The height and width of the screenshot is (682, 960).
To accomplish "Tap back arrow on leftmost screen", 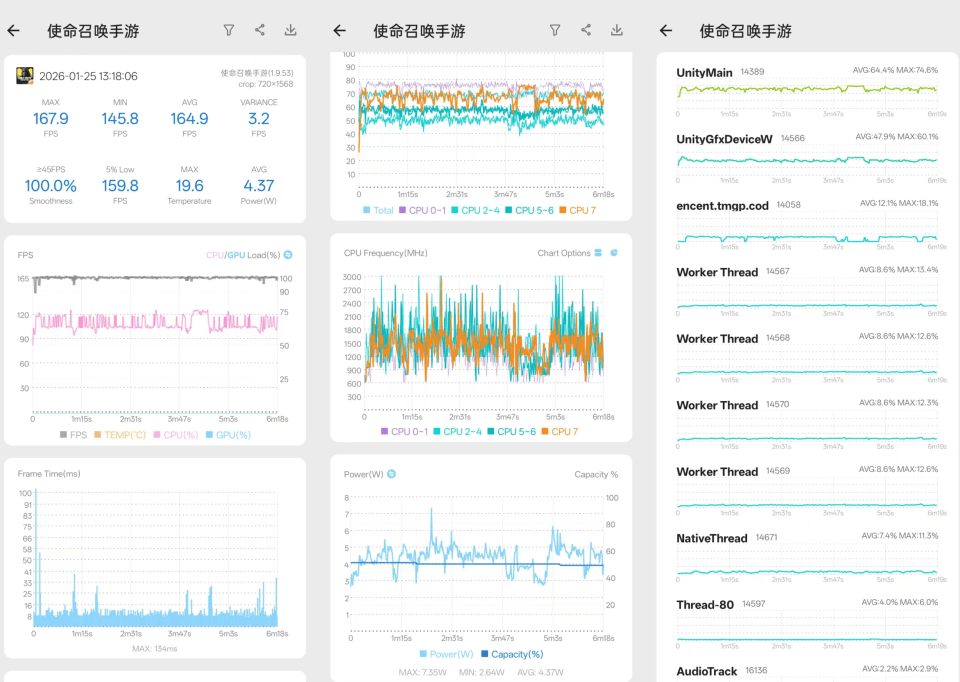I will click(x=13, y=31).
